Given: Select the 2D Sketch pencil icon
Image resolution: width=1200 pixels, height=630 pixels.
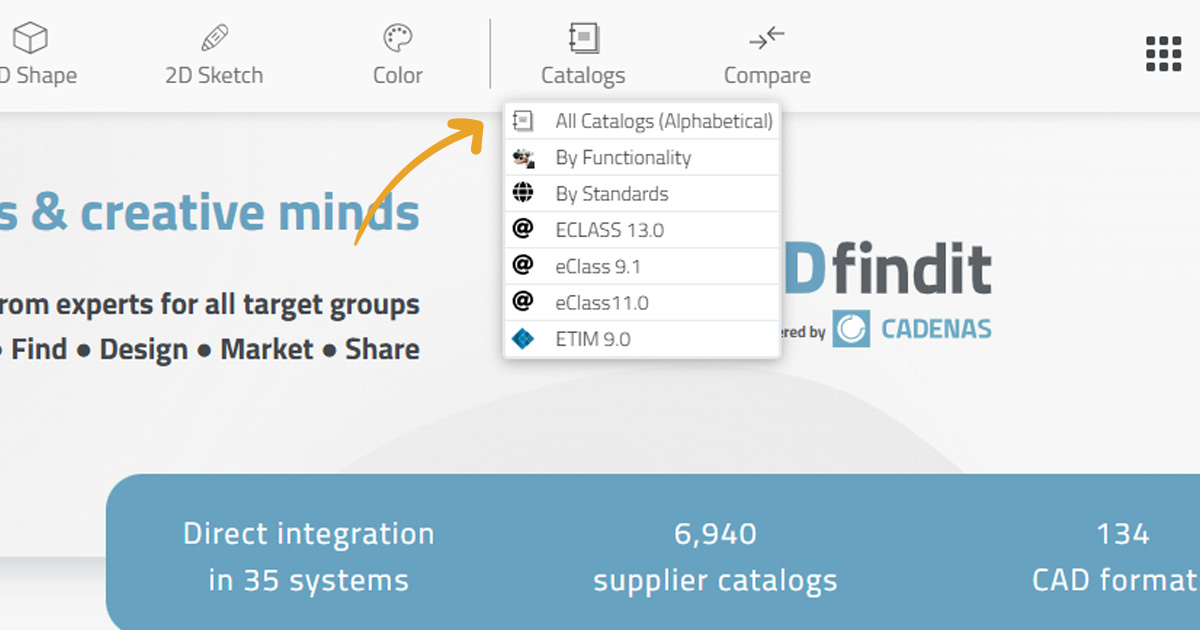Looking at the screenshot, I should tap(214, 39).
